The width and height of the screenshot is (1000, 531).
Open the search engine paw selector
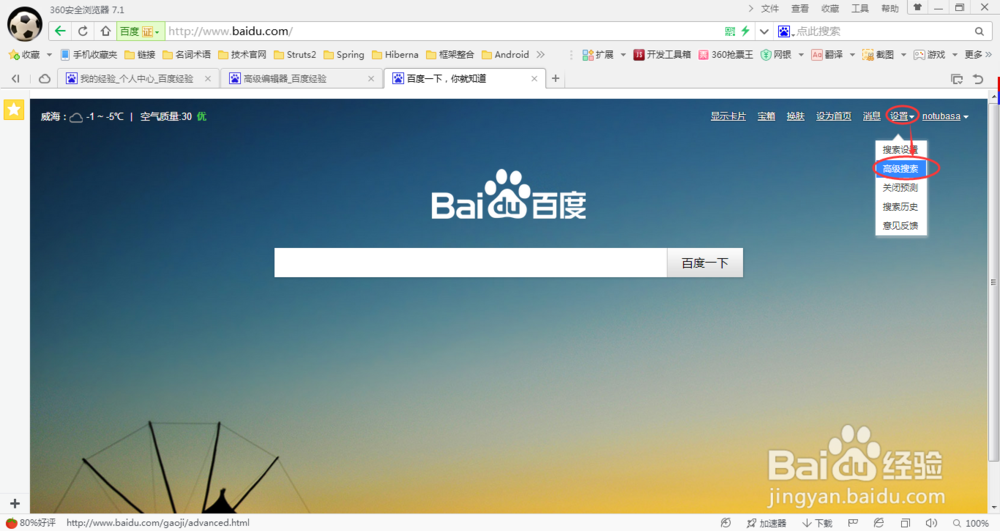coord(786,31)
